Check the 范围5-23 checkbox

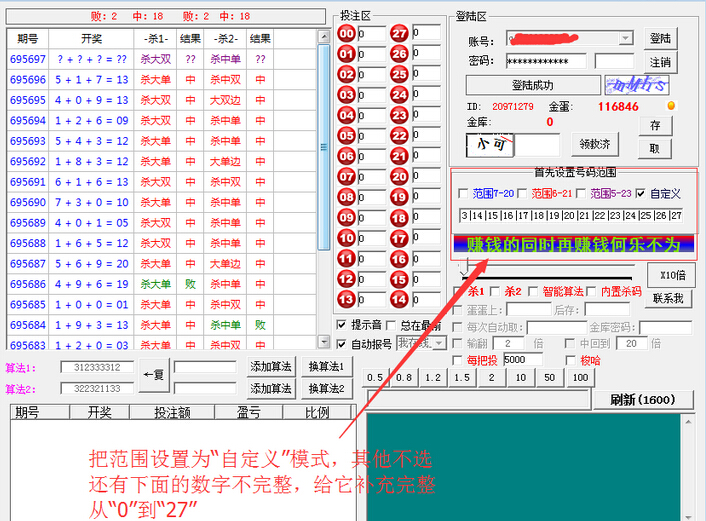[581, 194]
